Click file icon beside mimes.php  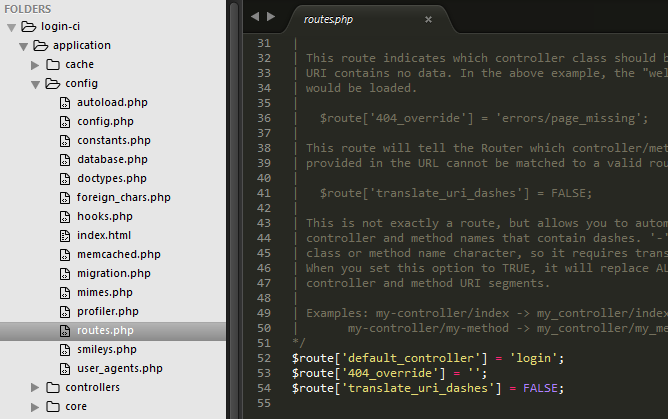[65, 293]
